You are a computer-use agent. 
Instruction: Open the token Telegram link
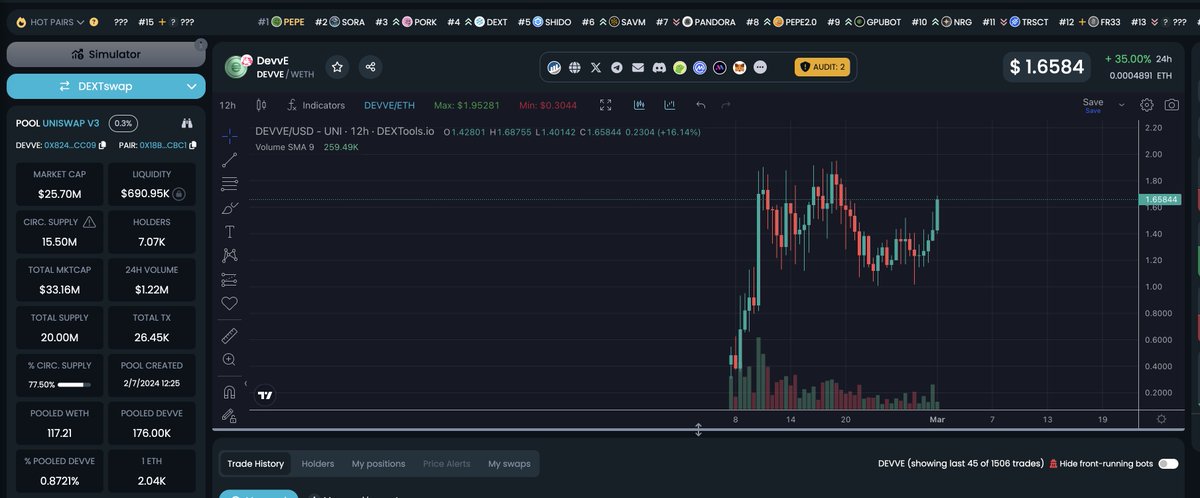click(617, 68)
